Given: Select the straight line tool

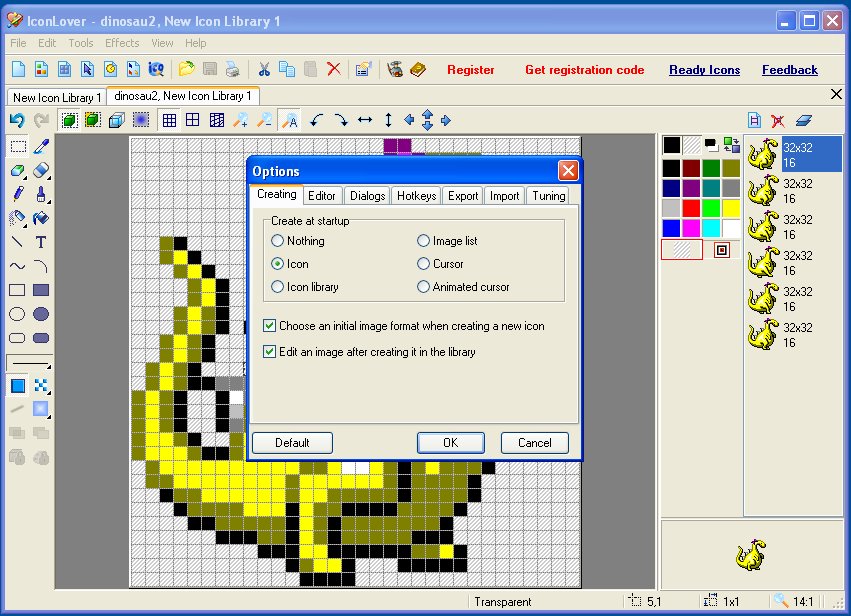Looking at the screenshot, I should point(18,242).
